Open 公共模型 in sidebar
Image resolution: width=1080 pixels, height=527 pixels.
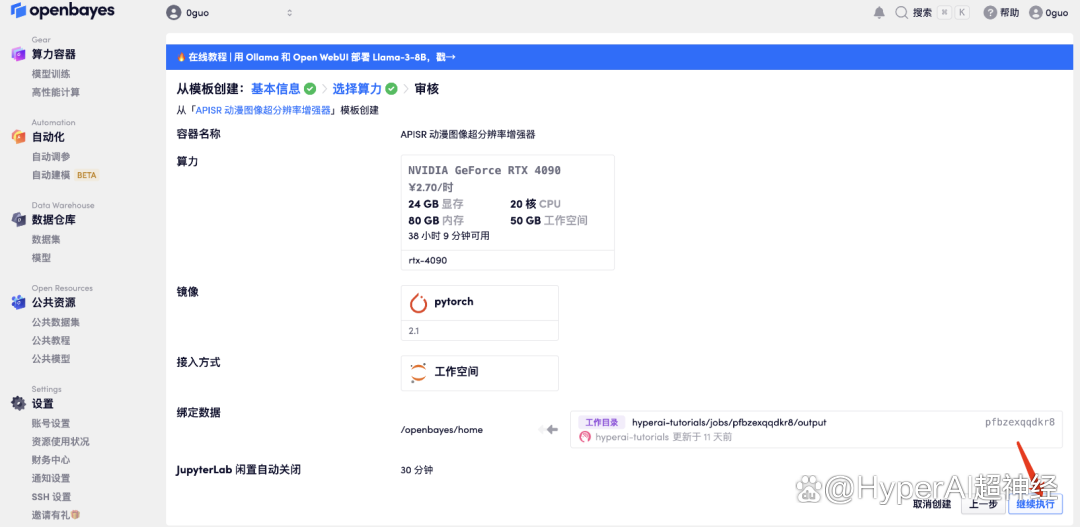51,359
